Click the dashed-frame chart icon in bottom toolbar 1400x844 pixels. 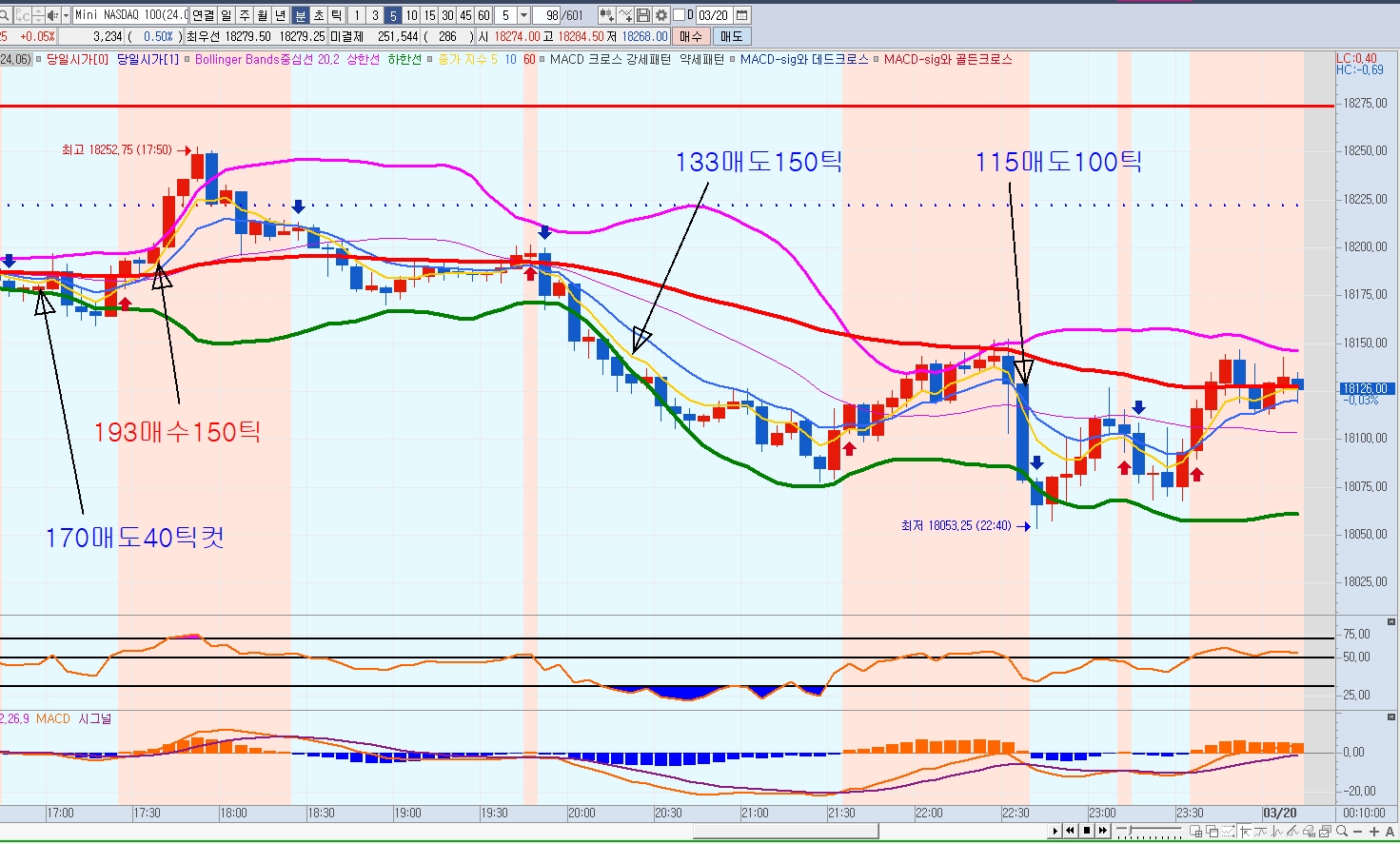tap(1229, 831)
